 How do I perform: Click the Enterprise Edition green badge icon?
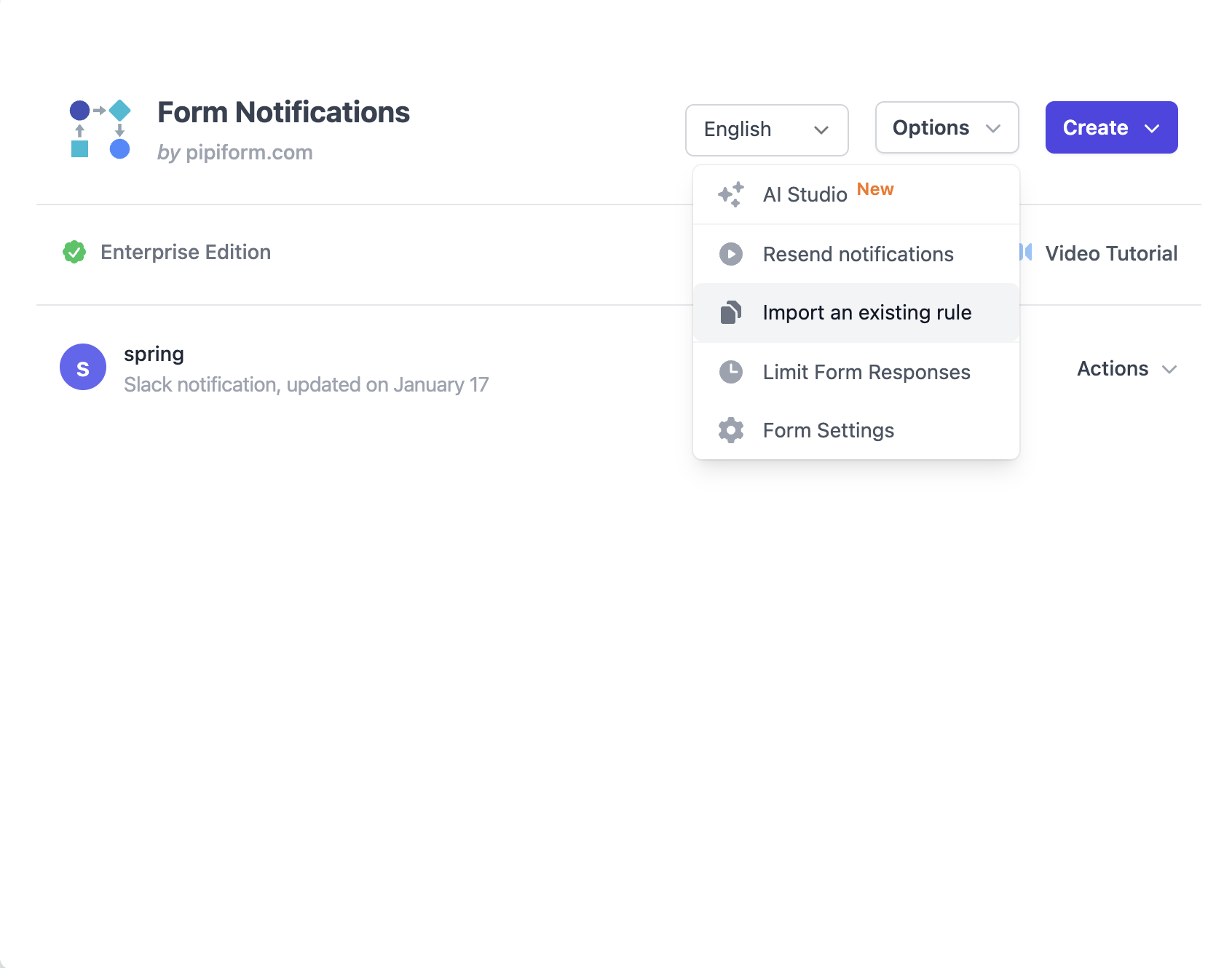pos(75,252)
